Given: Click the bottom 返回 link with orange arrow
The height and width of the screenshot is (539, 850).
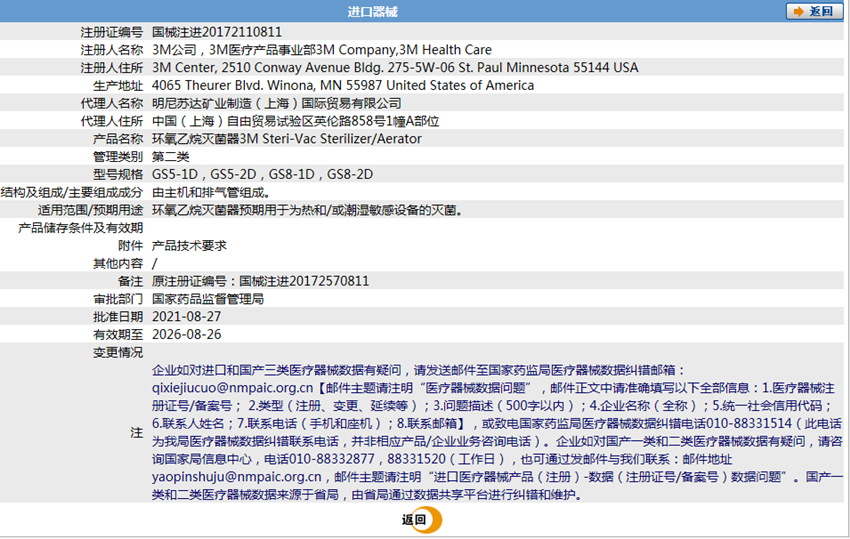Looking at the screenshot, I should coord(420,519).
